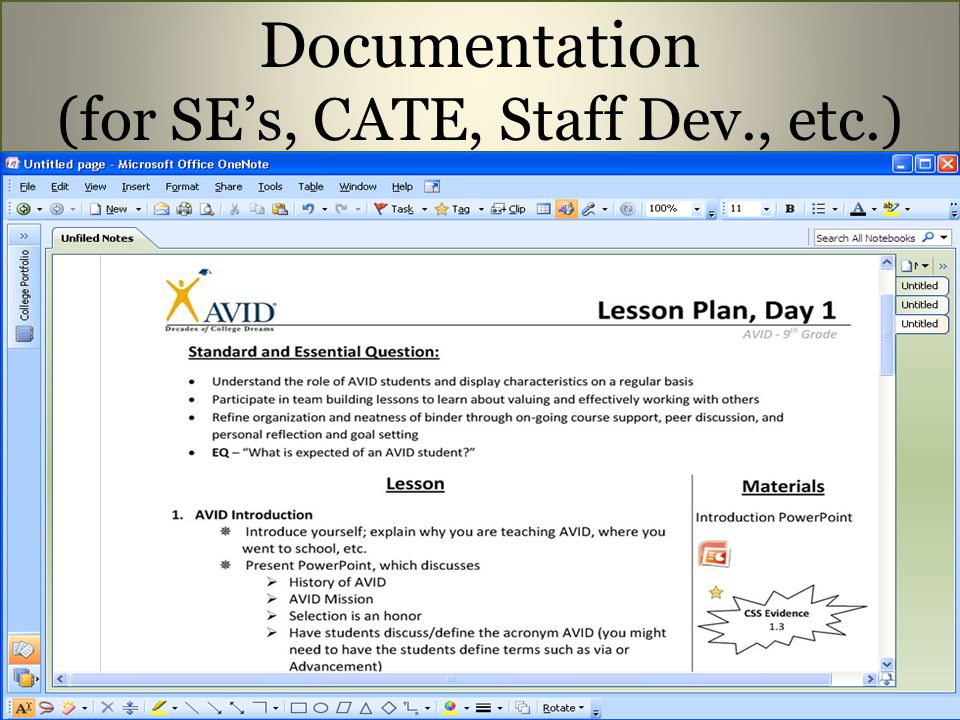Select the Unfiled Notes section tab
This screenshot has width=960, height=720.
[97, 238]
